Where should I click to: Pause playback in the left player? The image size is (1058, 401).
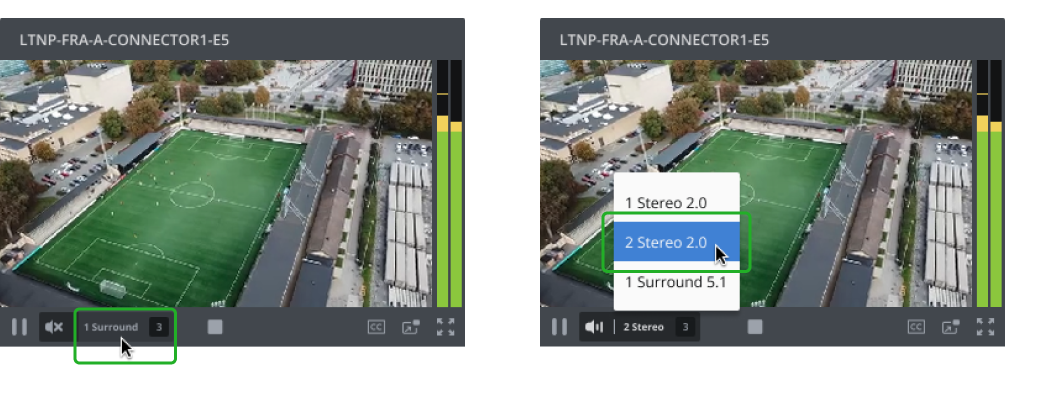[20, 327]
